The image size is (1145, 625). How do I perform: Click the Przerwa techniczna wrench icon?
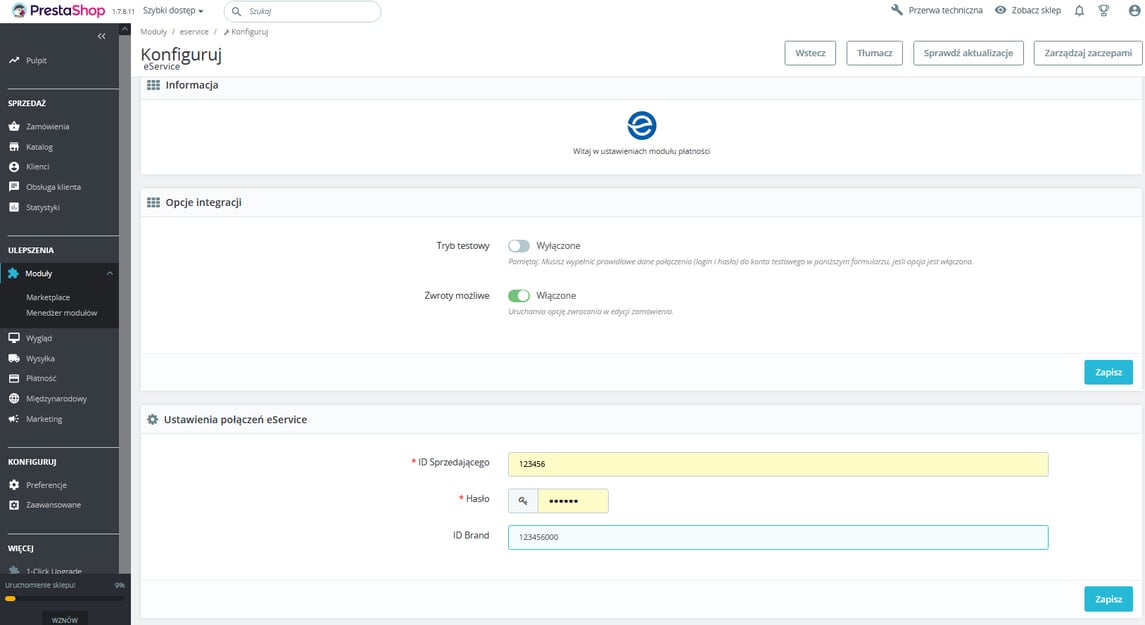897,10
